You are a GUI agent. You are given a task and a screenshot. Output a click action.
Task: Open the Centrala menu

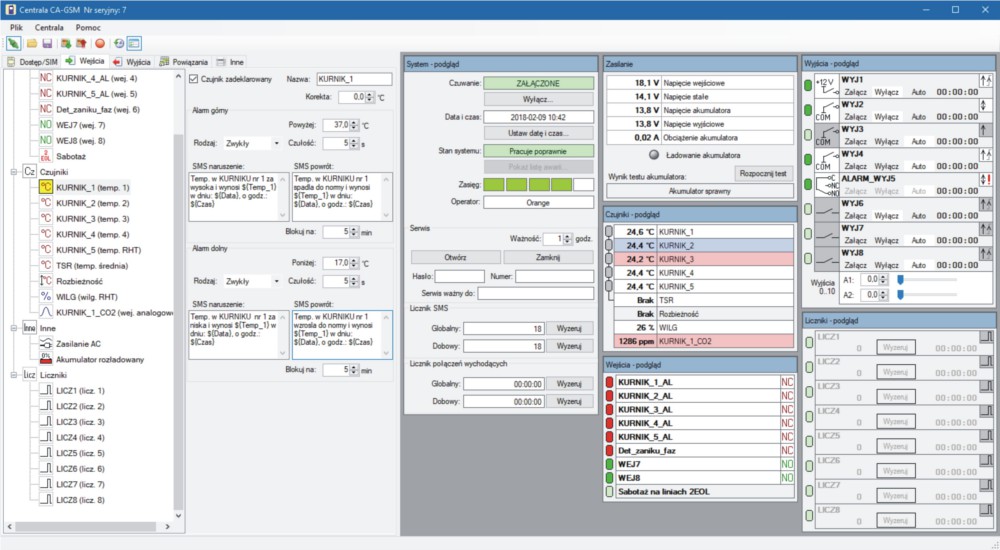click(49, 27)
